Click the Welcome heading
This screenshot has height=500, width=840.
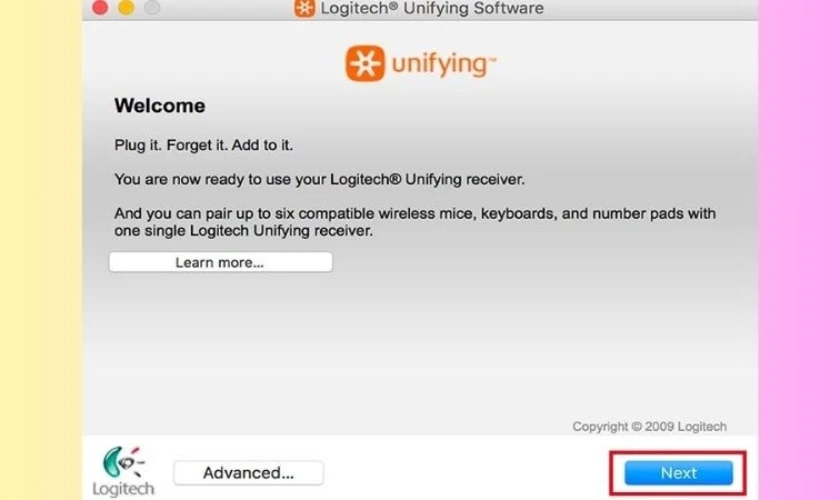(x=160, y=106)
